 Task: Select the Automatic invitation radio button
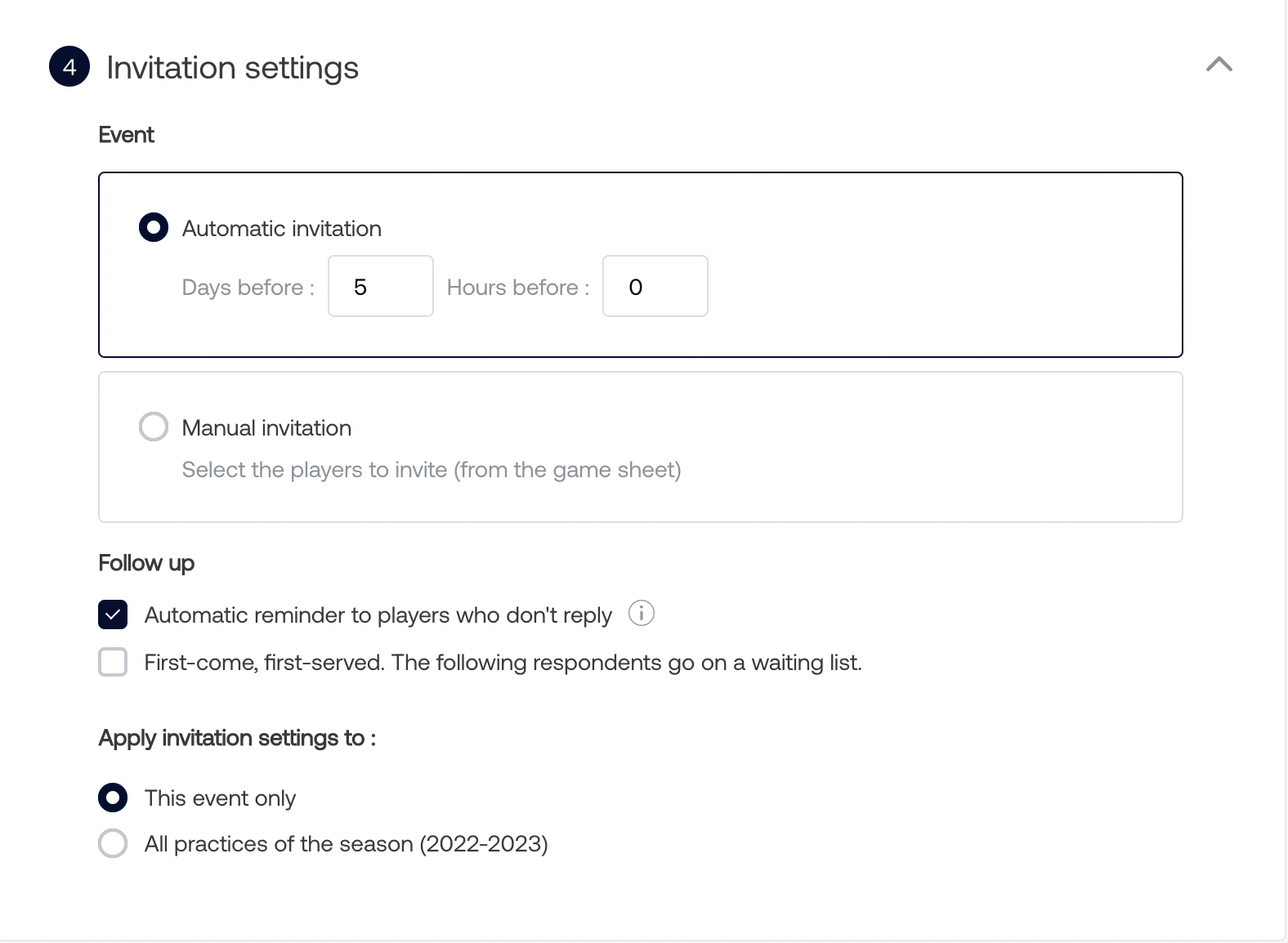[x=154, y=228]
